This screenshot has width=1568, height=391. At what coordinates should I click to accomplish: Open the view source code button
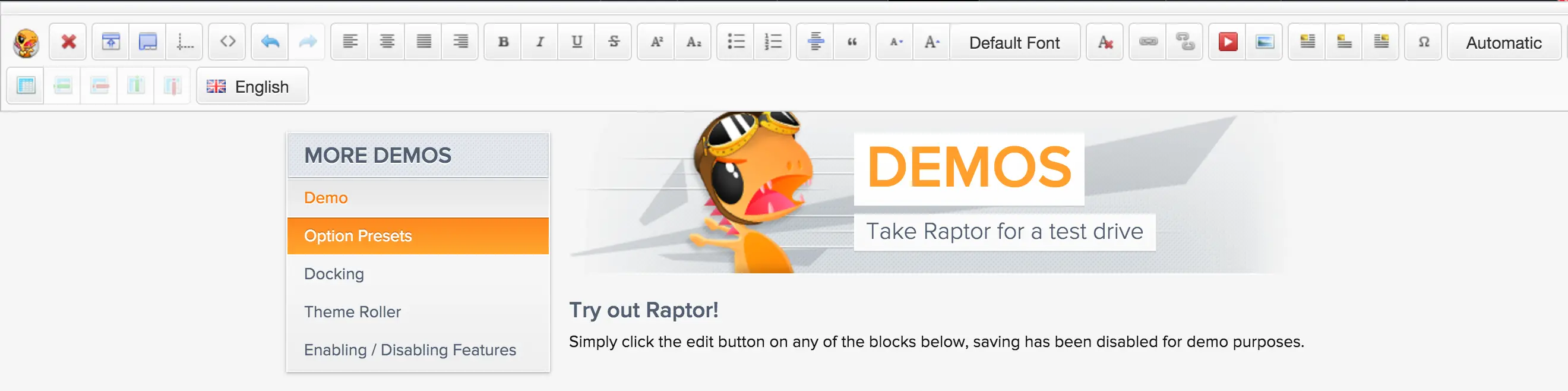(227, 42)
